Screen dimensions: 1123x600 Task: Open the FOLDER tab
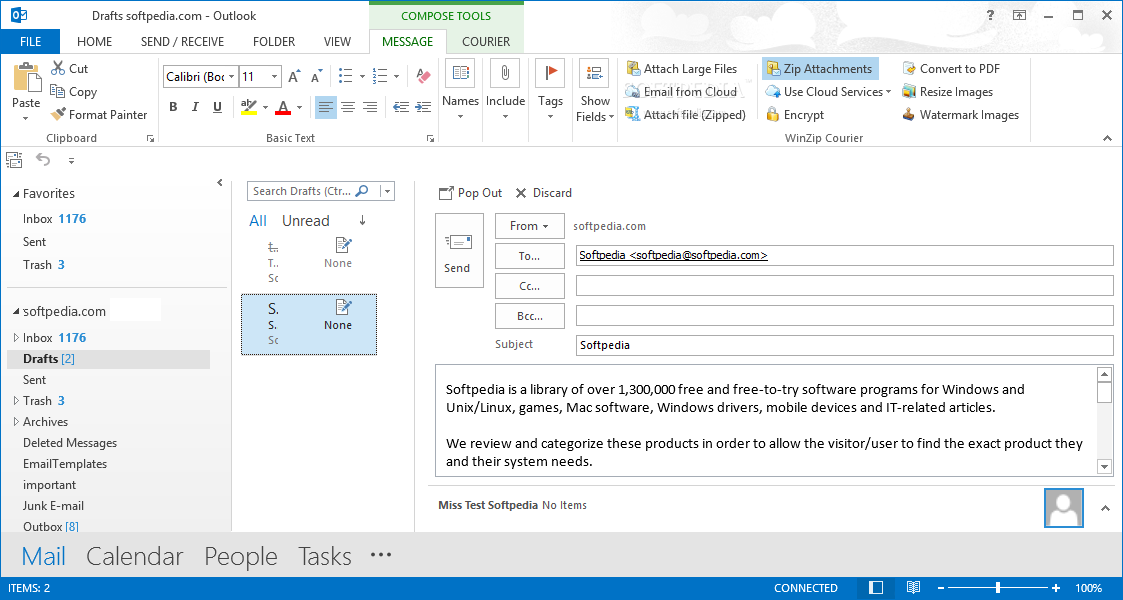tap(274, 42)
